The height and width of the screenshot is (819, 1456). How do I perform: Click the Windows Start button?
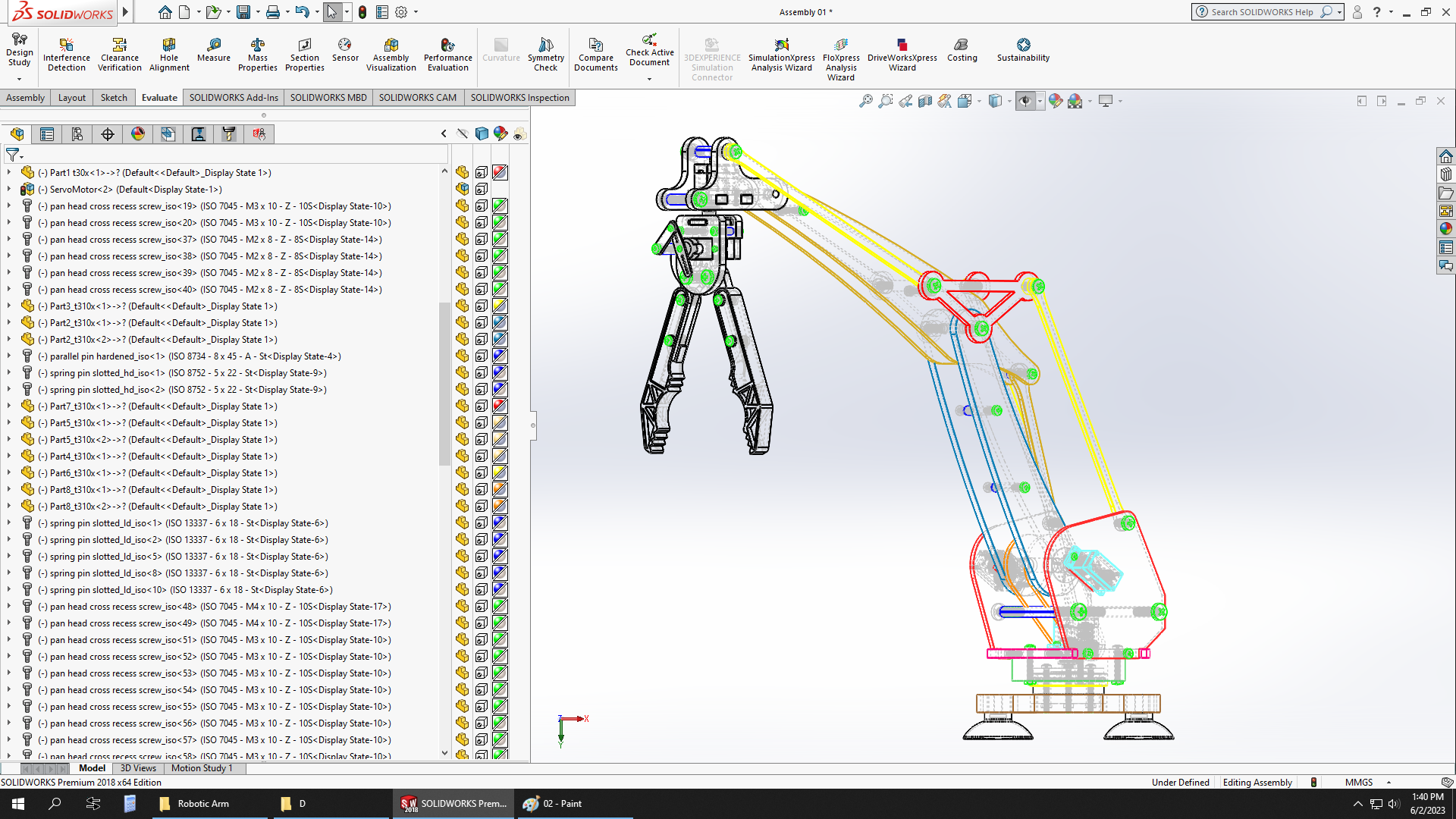pyautogui.click(x=18, y=804)
